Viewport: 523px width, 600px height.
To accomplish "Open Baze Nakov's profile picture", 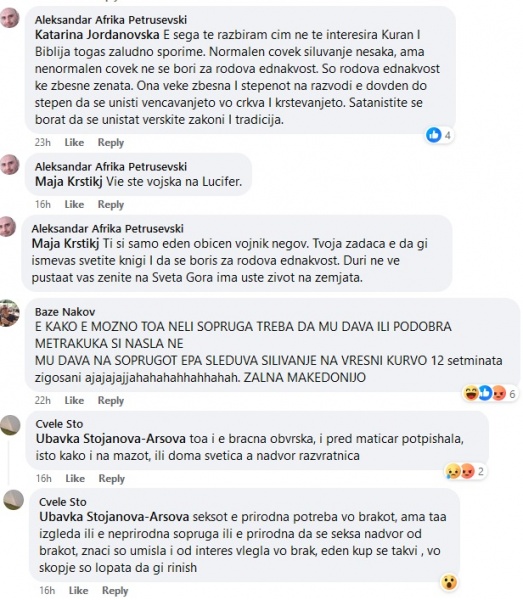I will [9, 313].
